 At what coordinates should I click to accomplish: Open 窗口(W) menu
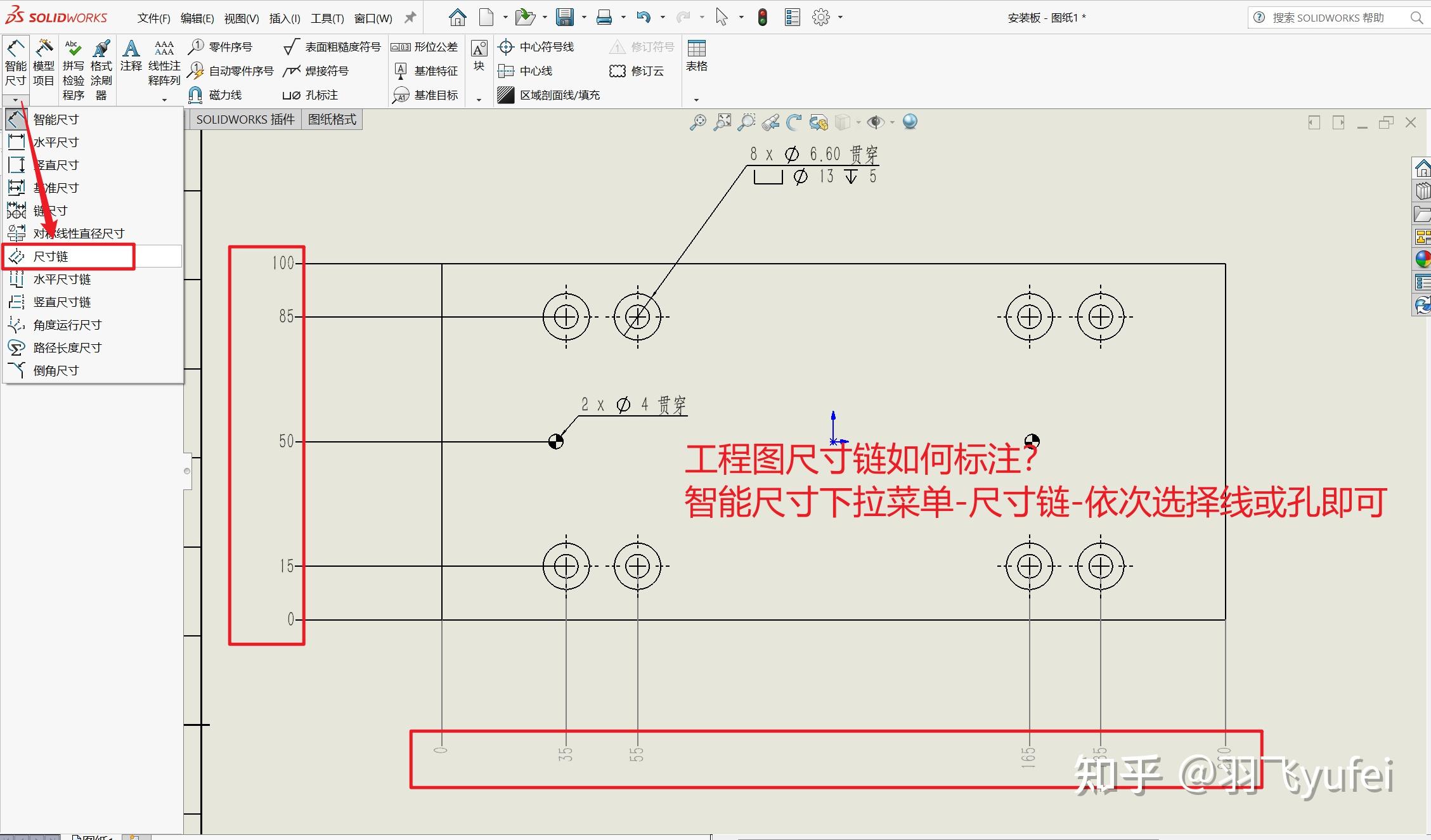point(373,18)
